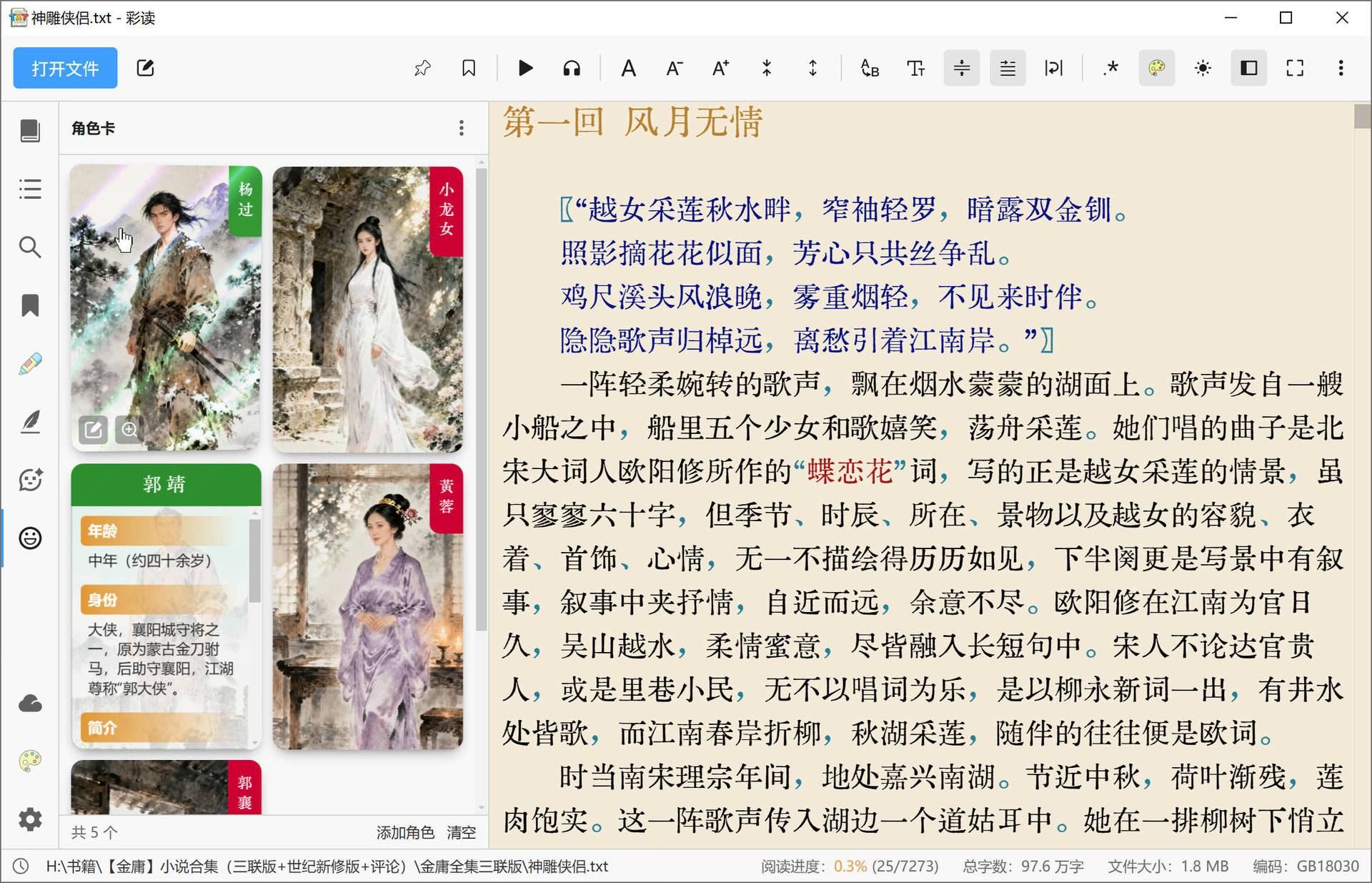This screenshot has height=883, width=1372.
Task: Zoom the 杨过 card image icon
Action: pyautogui.click(x=129, y=430)
